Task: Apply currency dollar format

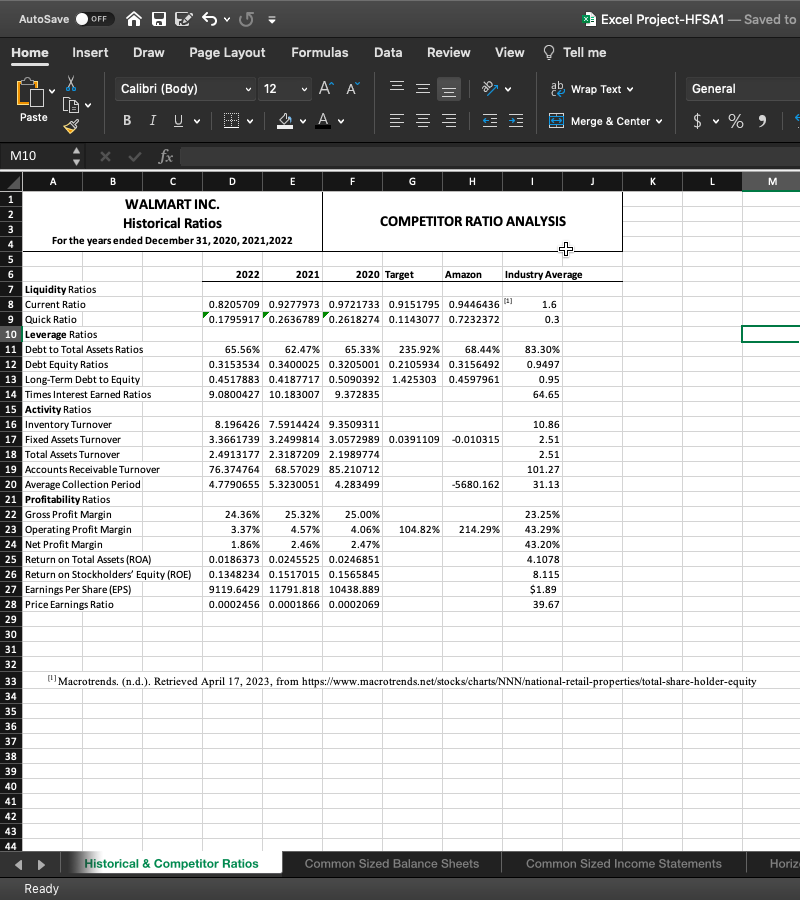Action: 697,121
